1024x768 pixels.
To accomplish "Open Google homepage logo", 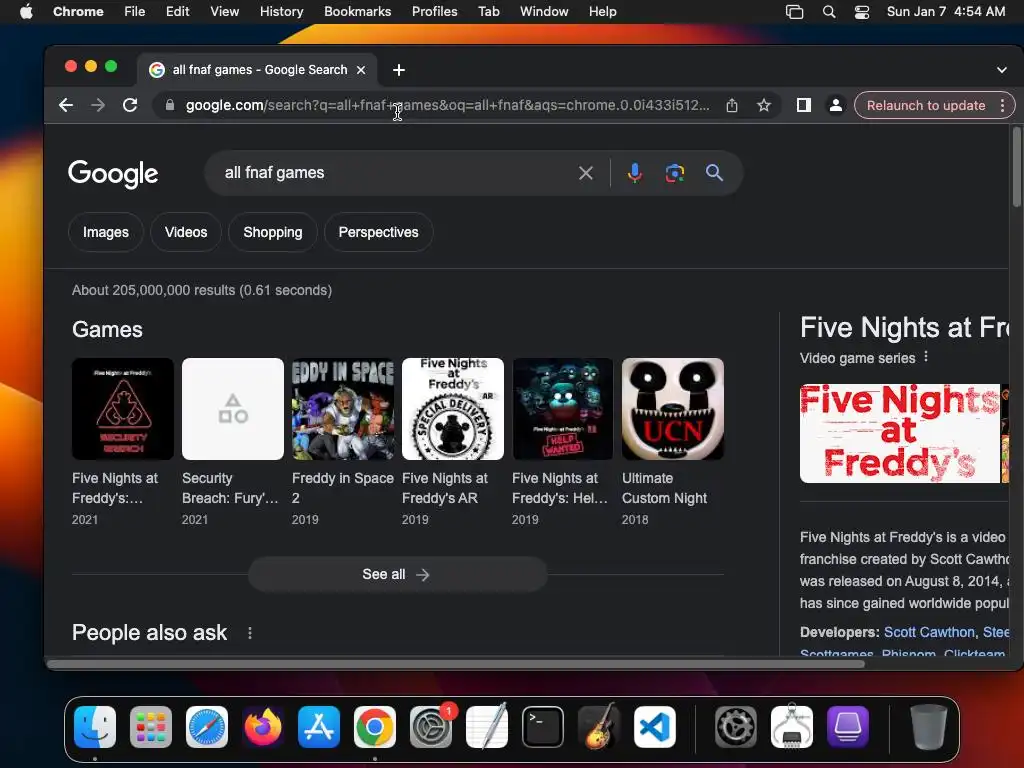I will coord(113,174).
